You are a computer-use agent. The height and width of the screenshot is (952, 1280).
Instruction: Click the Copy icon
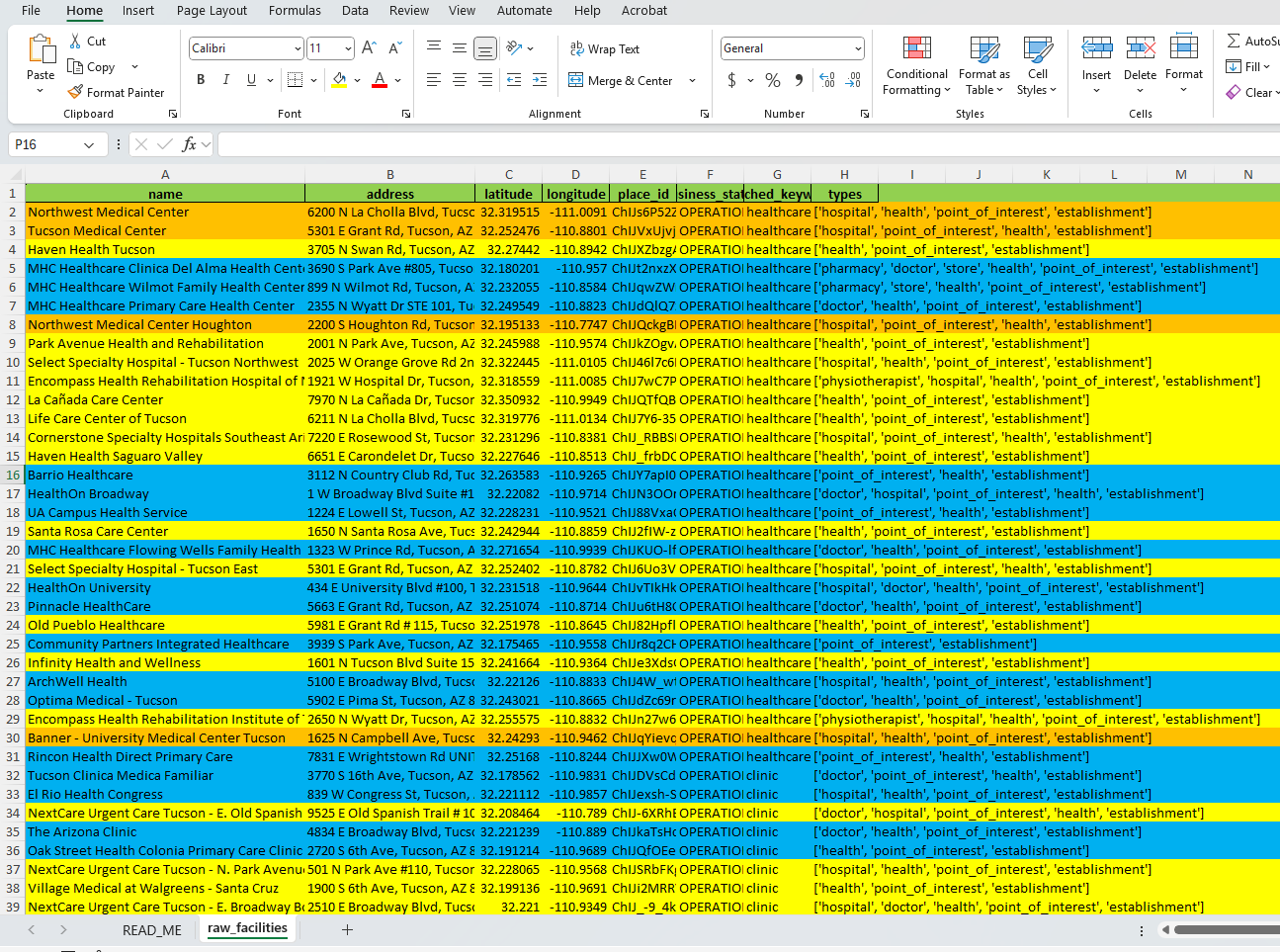[x=75, y=66]
